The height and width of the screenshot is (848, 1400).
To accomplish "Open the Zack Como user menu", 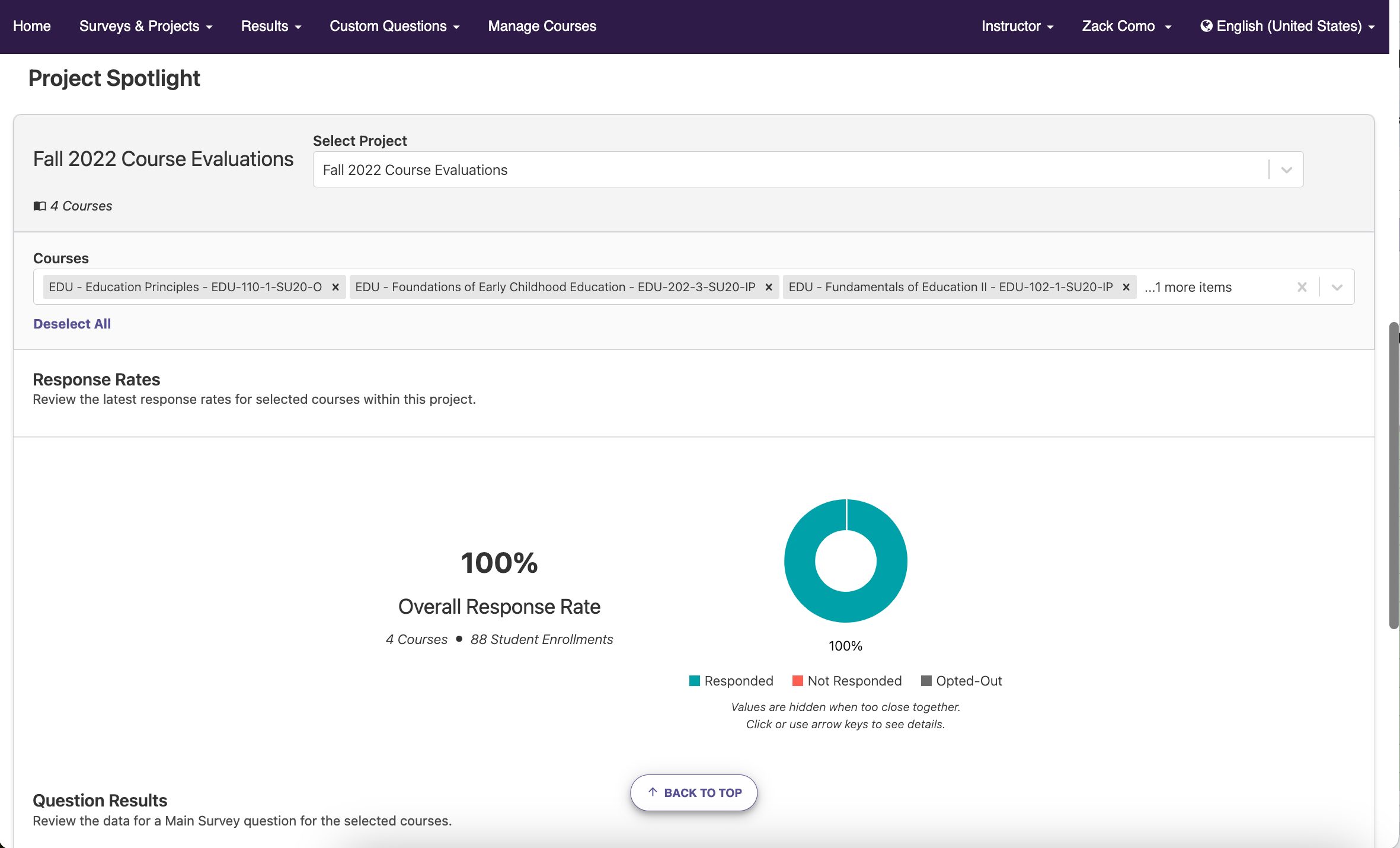I will pyautogui.click(x=1126, y=26).
